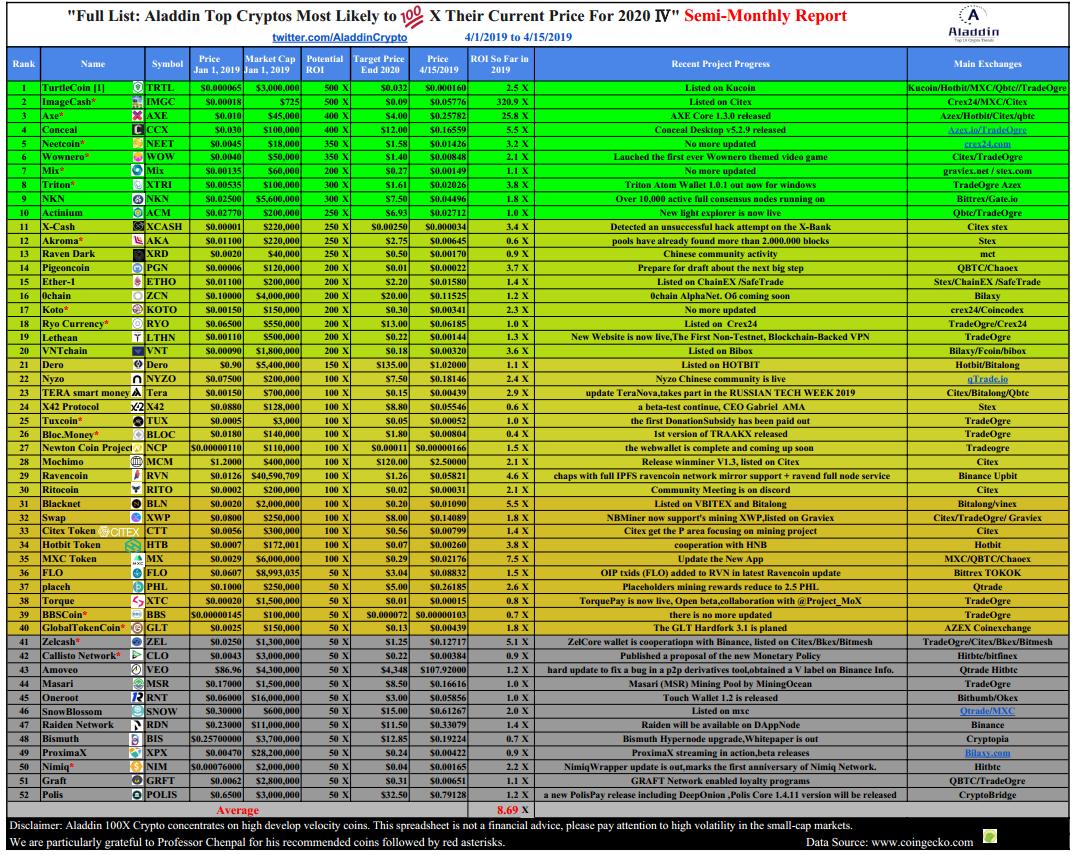Click the Wownero coin icon
The width and height of the screenshot is (1075, 855).
138,157
